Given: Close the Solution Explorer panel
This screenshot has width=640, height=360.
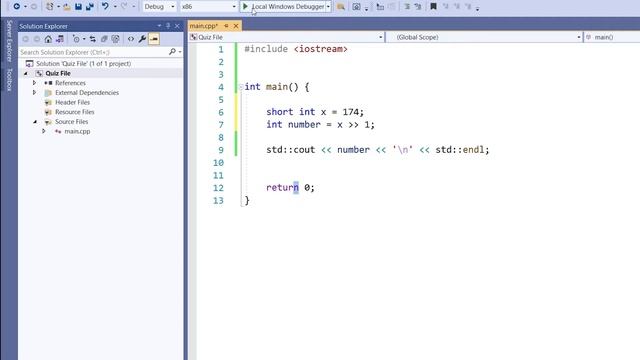Looking at the screenshot, I should point(177,26).
